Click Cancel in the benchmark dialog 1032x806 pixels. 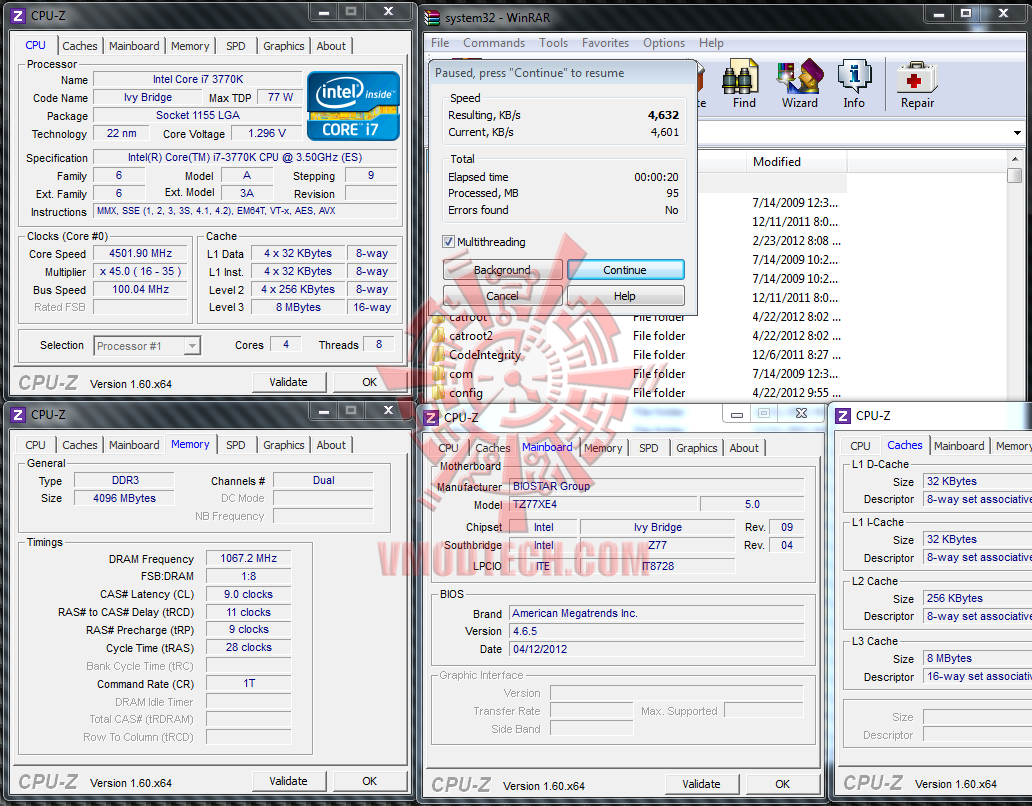[x=502, y=296]
